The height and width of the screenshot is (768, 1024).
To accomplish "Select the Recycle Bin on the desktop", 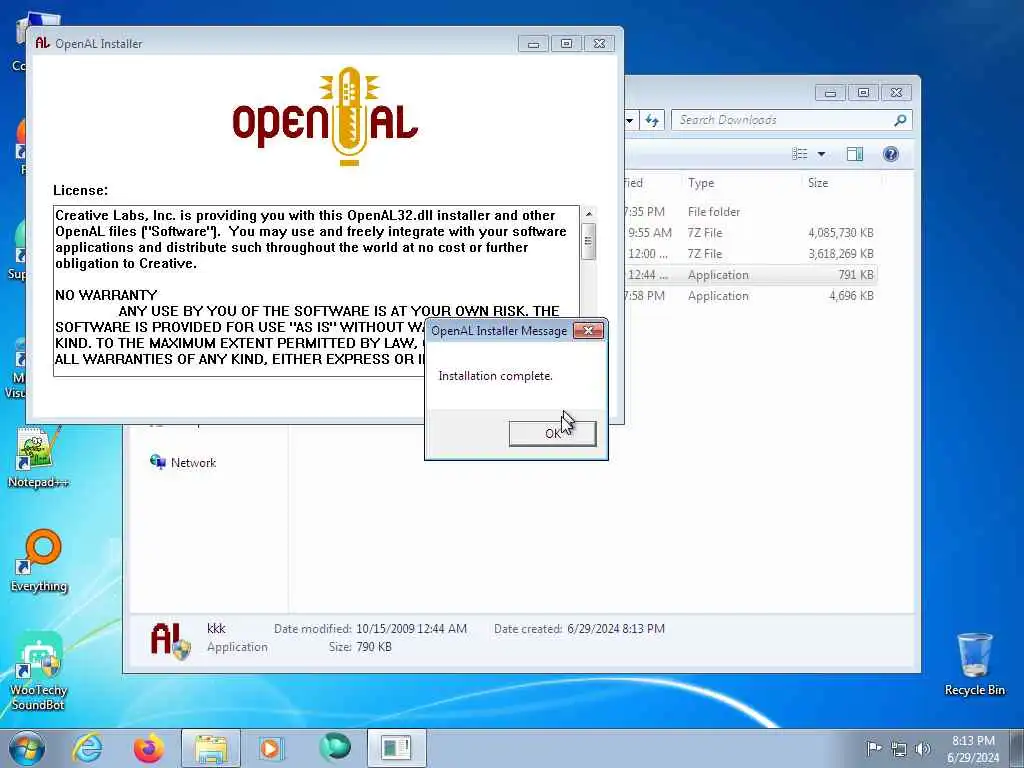I will pyautogui.click(x=974, y=664).
